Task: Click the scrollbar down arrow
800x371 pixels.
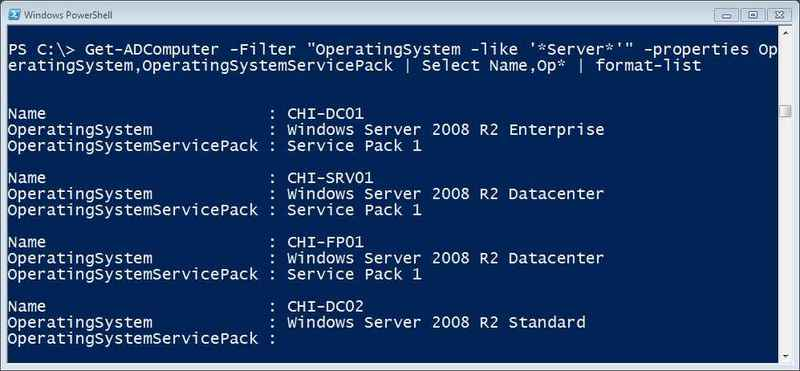Action: 786,356
